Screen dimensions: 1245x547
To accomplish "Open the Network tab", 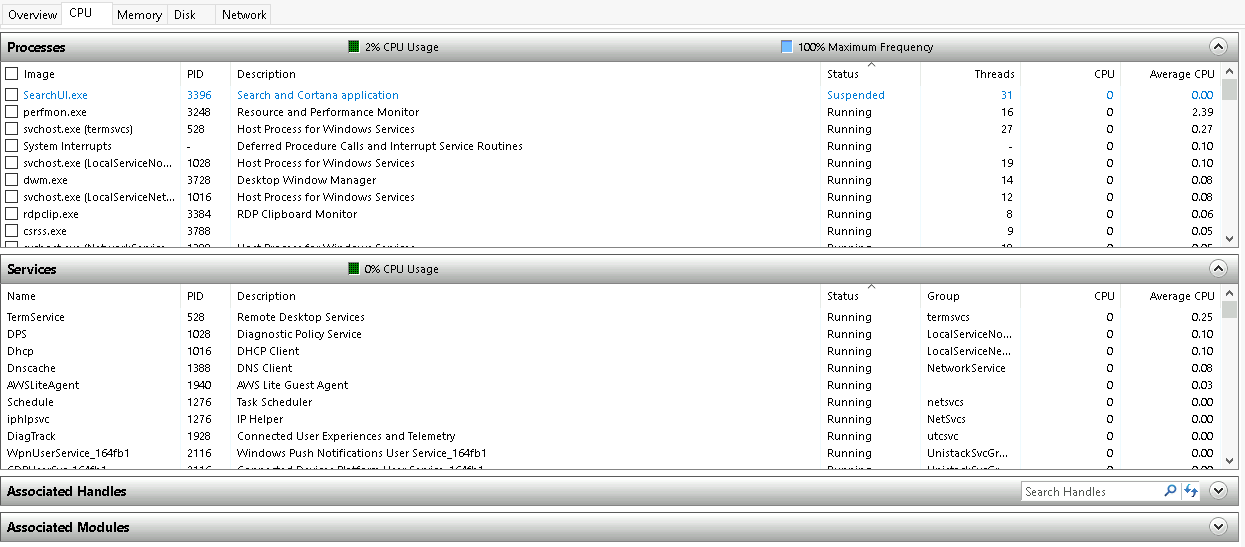I will pos(244,15).
